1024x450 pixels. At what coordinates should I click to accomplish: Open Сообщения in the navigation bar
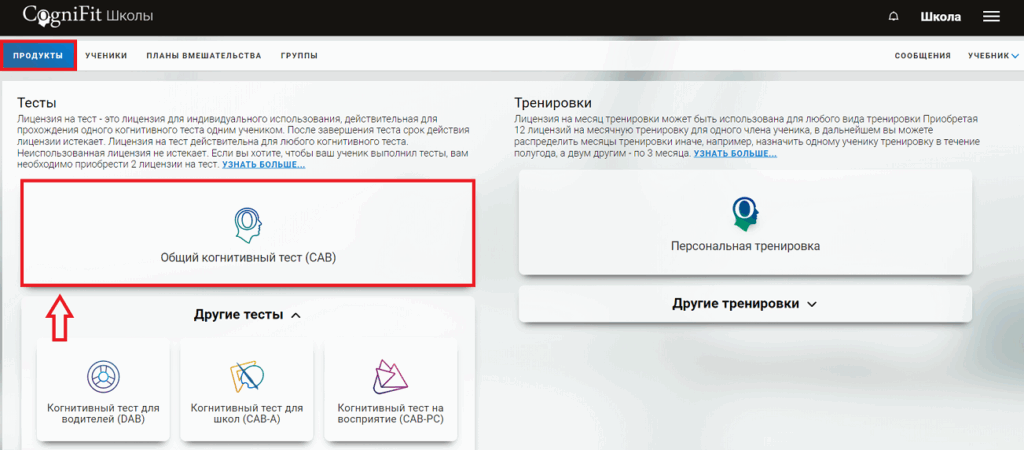point(922,56)
